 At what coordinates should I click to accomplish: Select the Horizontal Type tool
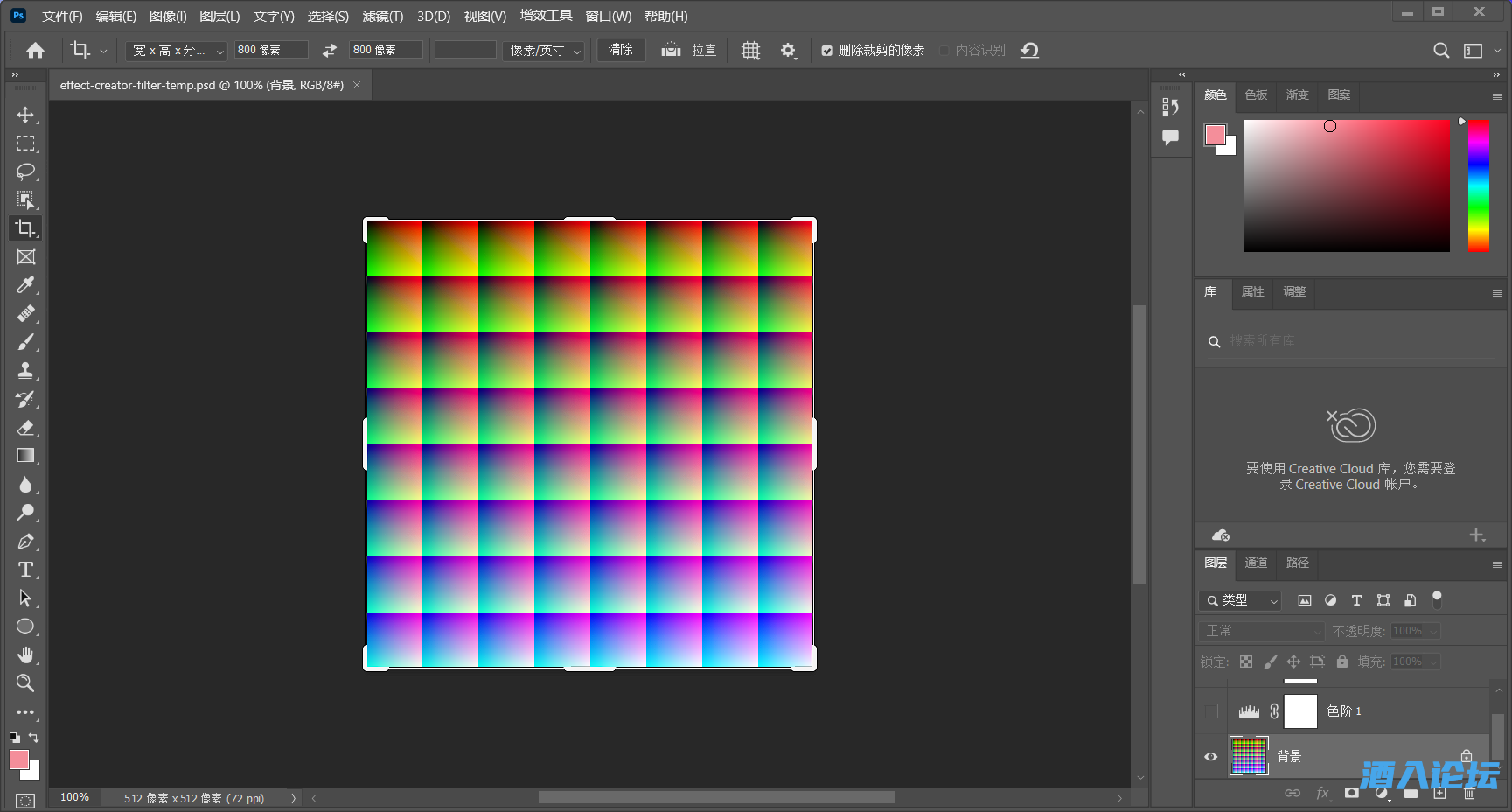tap(25, 570)
